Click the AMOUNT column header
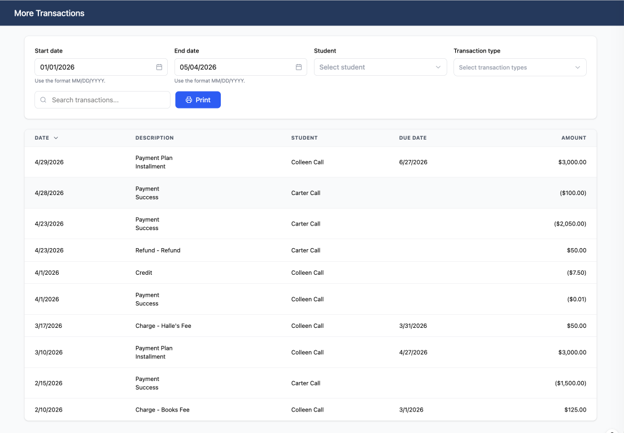 pyautogui.click(x=573, y=138)
